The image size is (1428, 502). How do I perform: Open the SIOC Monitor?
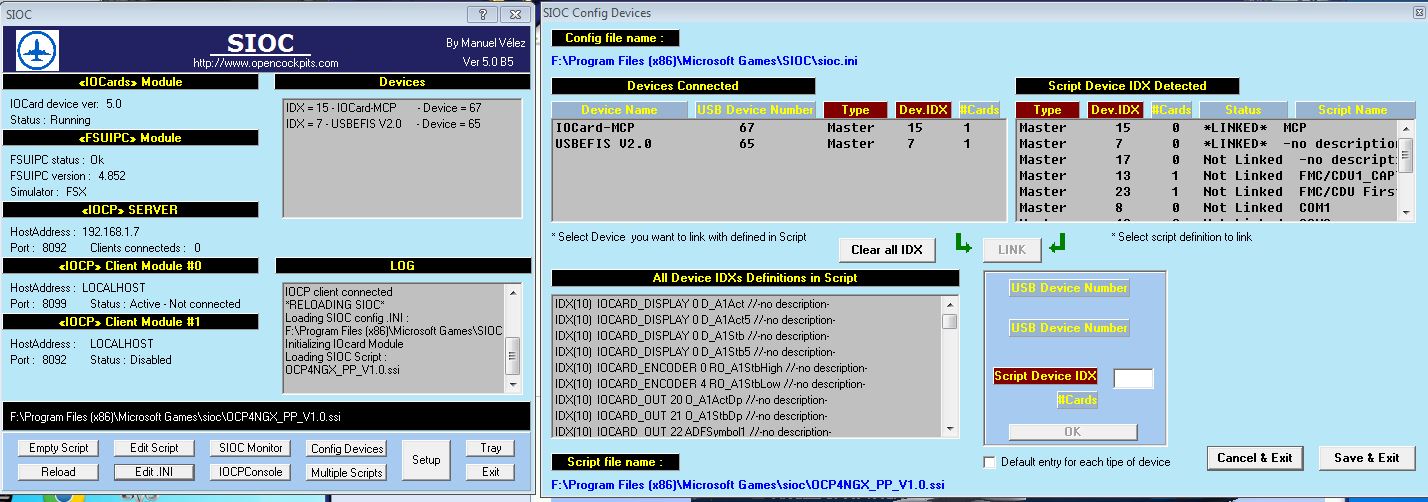coord(252,448)
